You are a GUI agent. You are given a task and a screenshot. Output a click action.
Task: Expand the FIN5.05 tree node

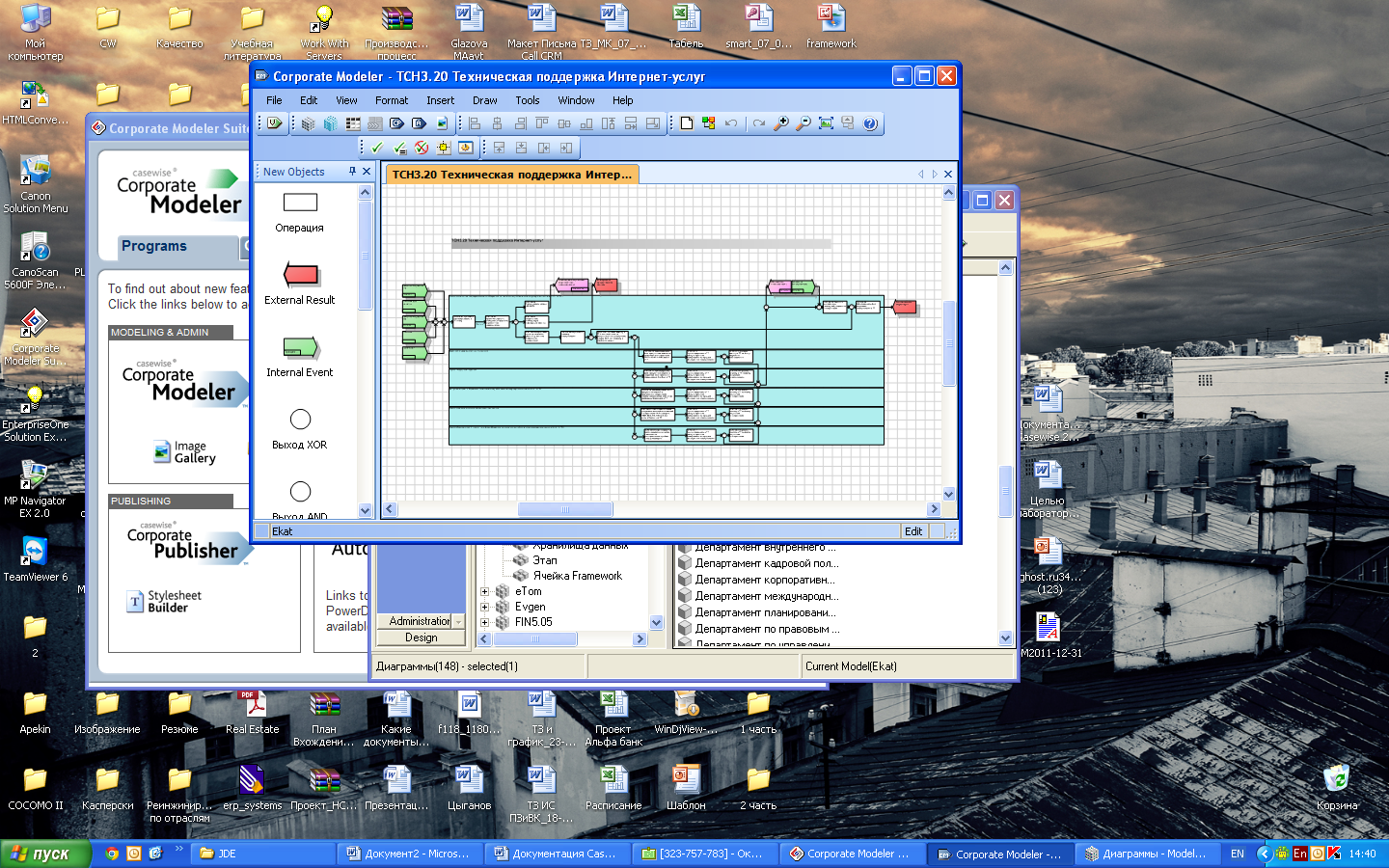pyautogui.click(x=485, y=623)
